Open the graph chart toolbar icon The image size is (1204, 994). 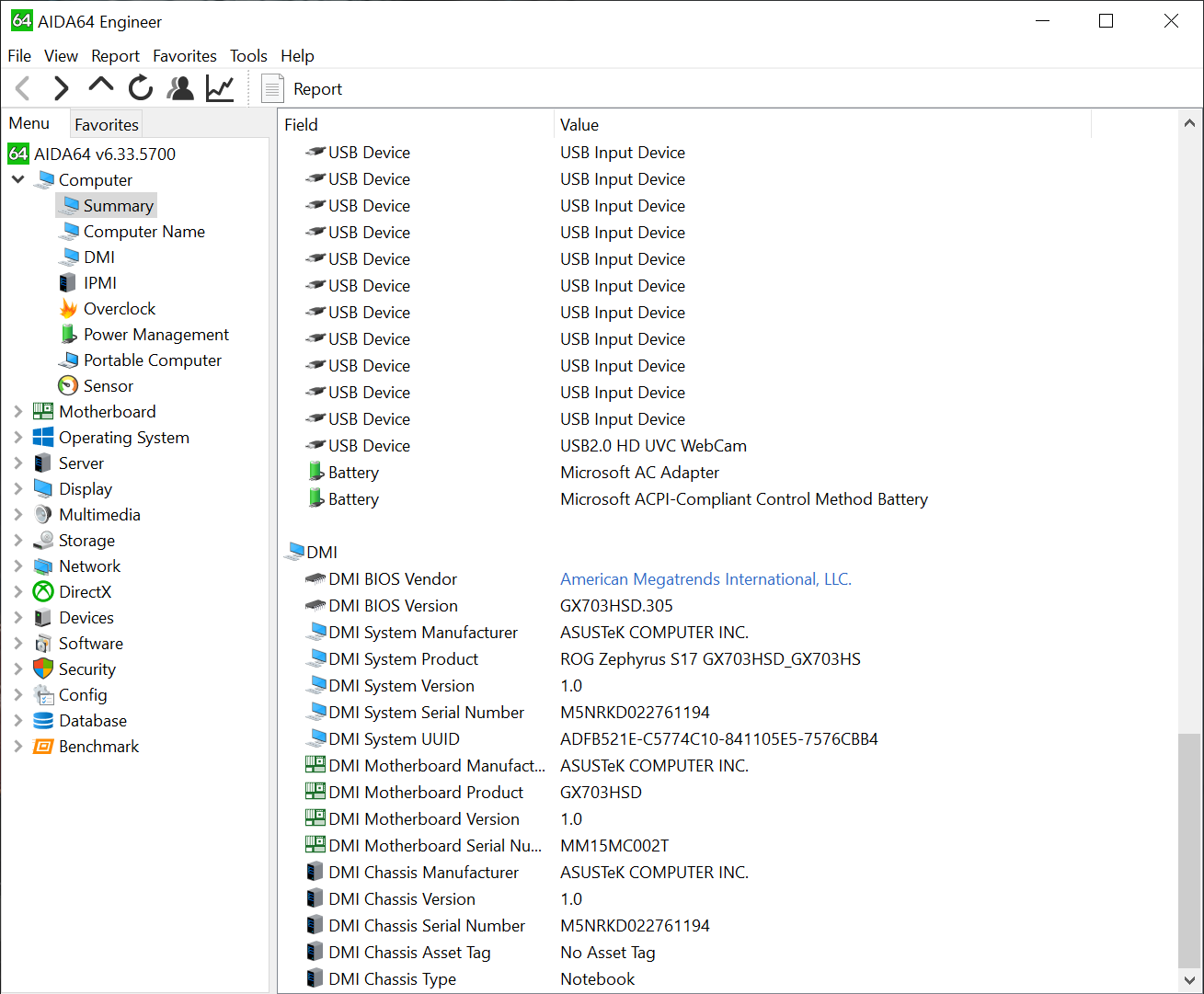[x=220, y=88]
